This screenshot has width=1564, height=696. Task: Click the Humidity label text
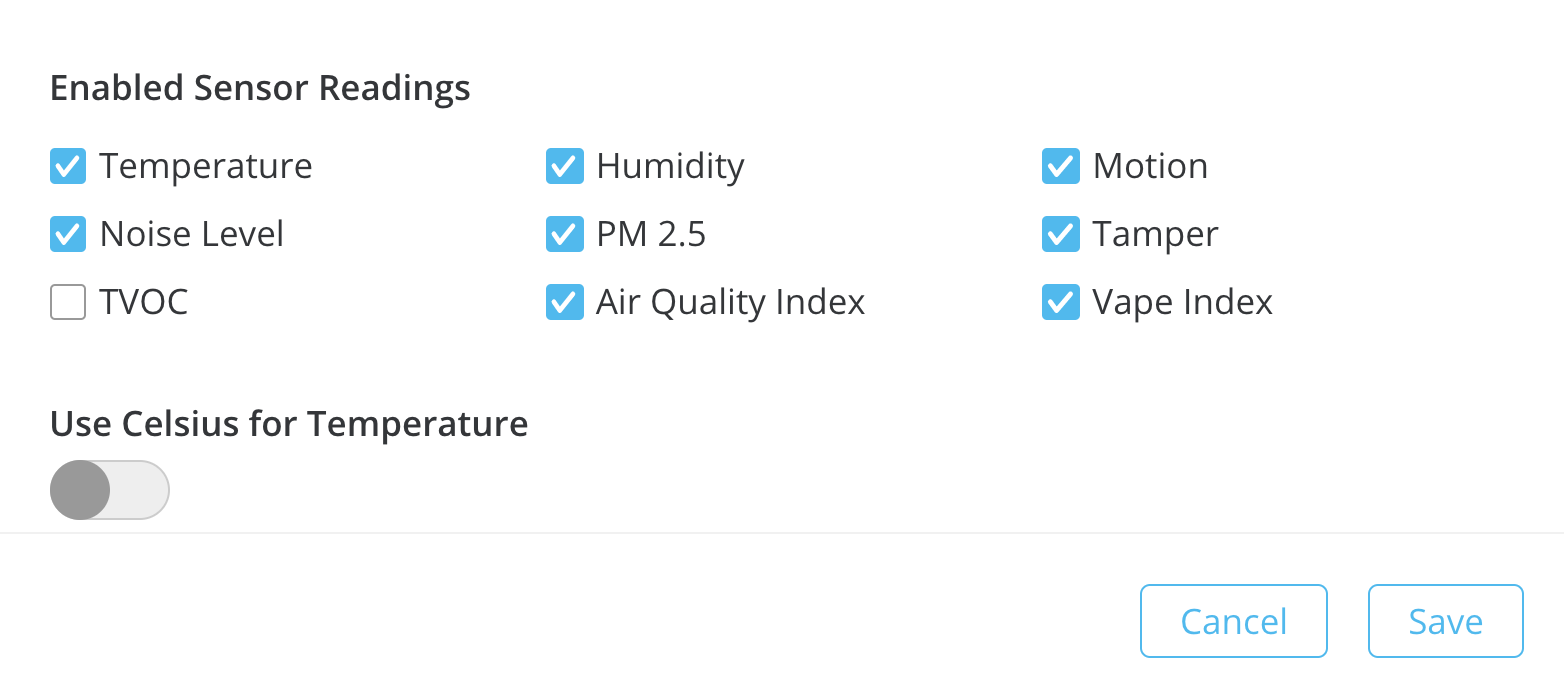click(x=670, y=166)
